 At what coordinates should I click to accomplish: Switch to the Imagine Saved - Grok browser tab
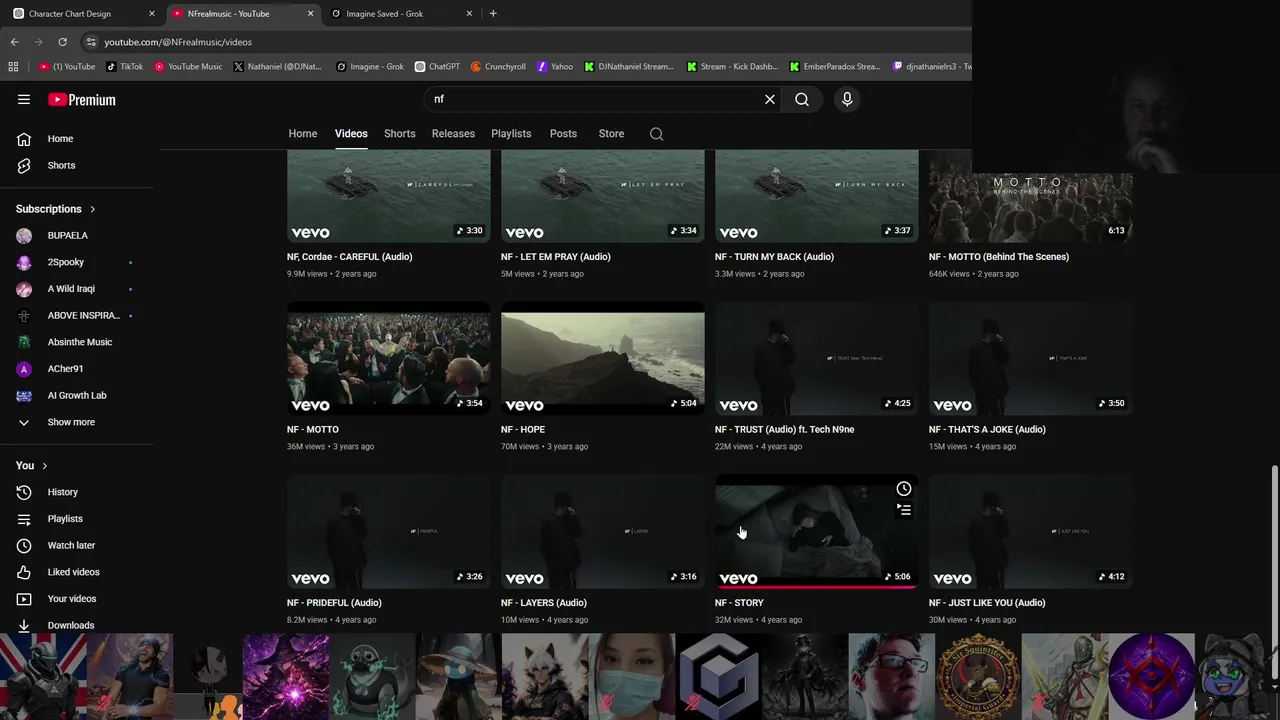click(x=400, y=14)
